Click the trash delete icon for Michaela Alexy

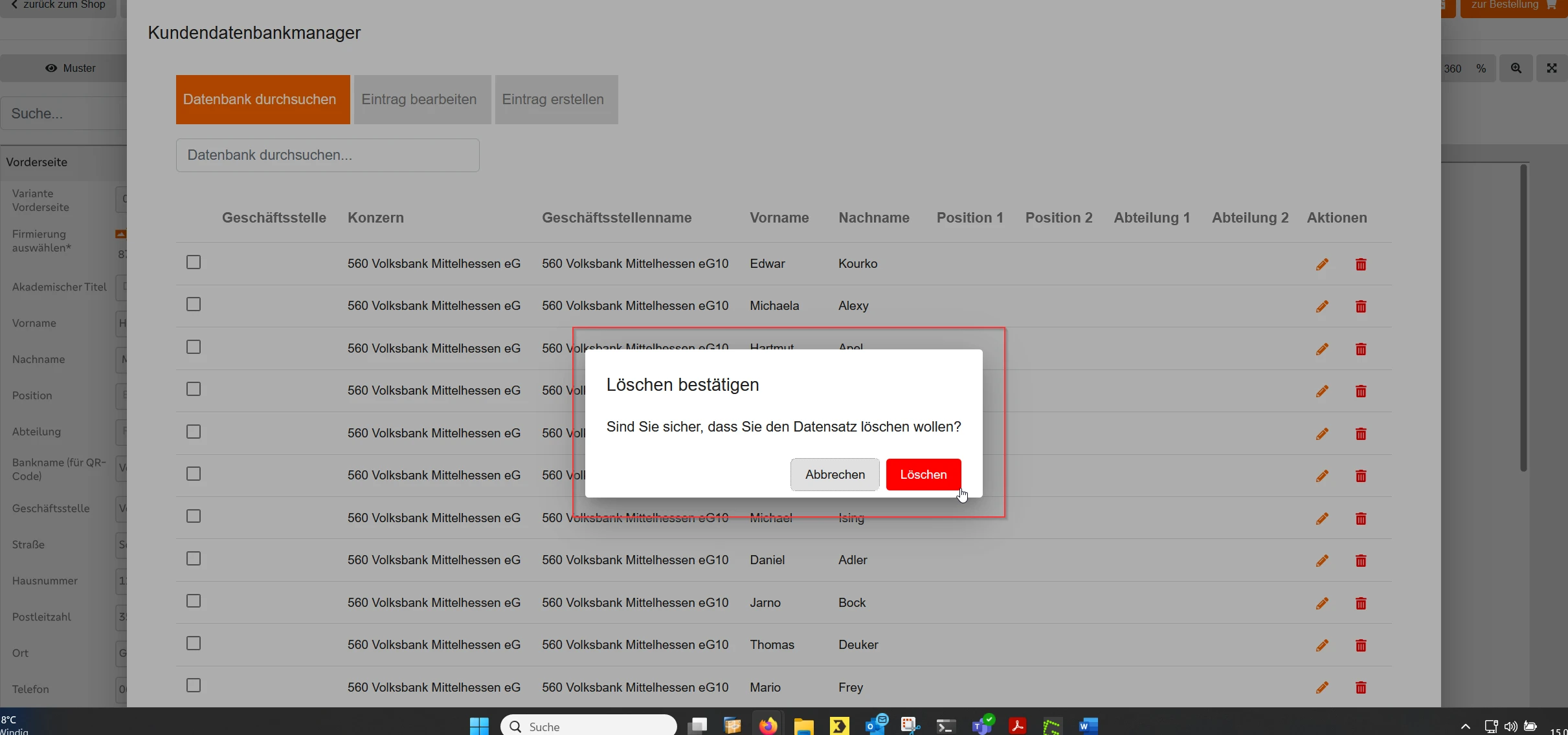coord(1361,307)
